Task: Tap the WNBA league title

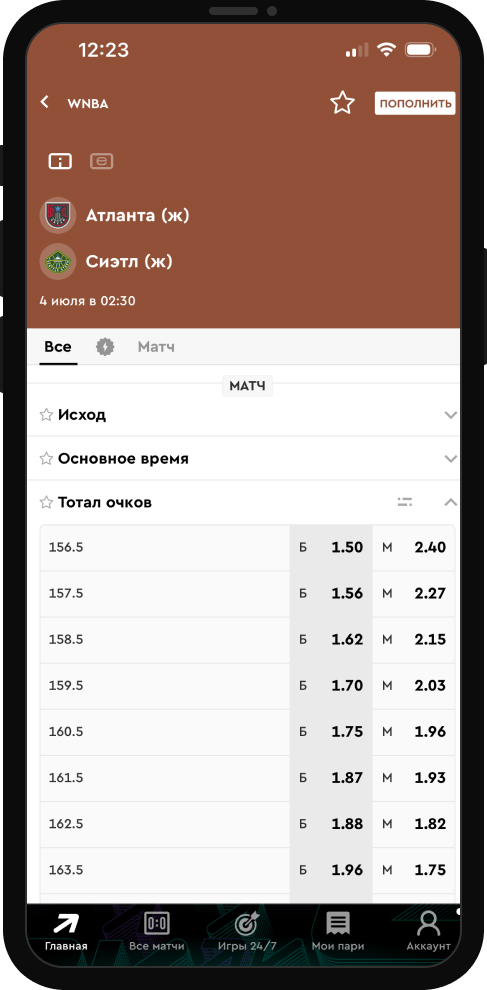Action: (x=88, y=104)
